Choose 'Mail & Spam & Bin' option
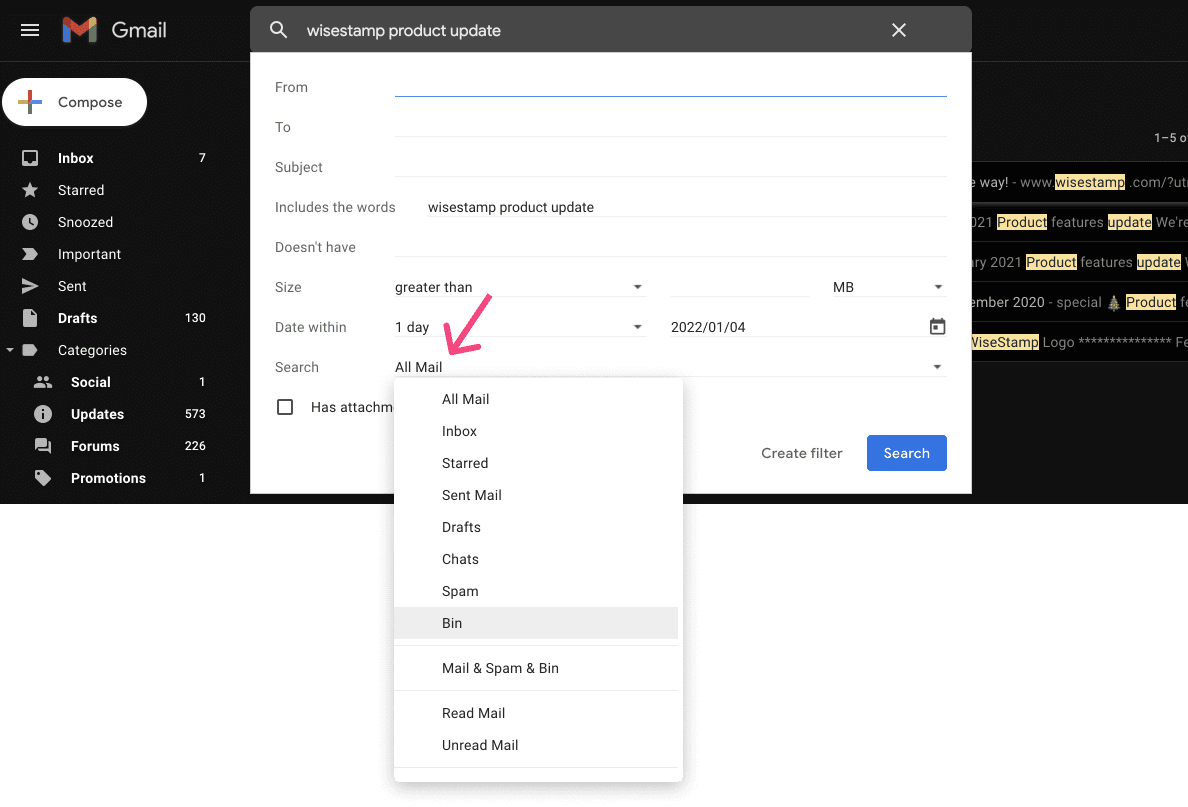The height and width of the screenshot is (807, 1188). tap(500, 668)
